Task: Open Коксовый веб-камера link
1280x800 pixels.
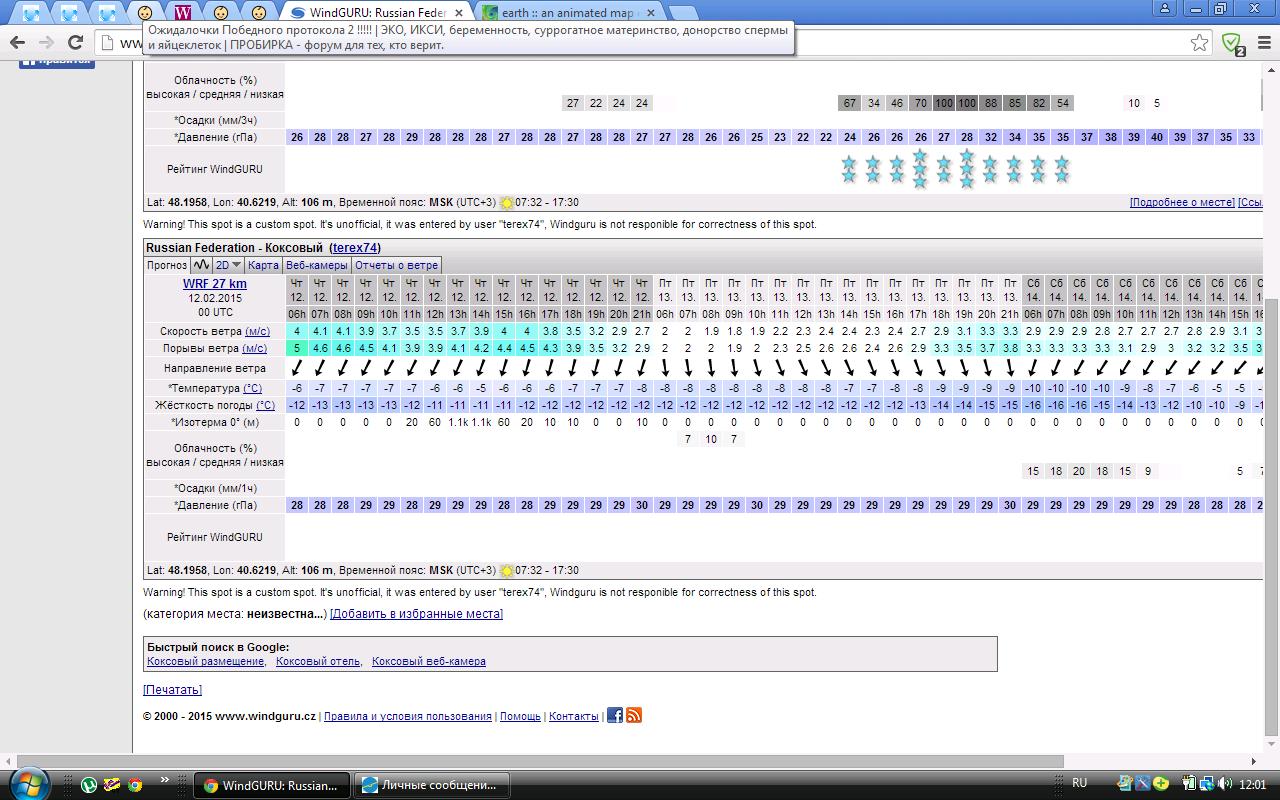Action: 429,661
